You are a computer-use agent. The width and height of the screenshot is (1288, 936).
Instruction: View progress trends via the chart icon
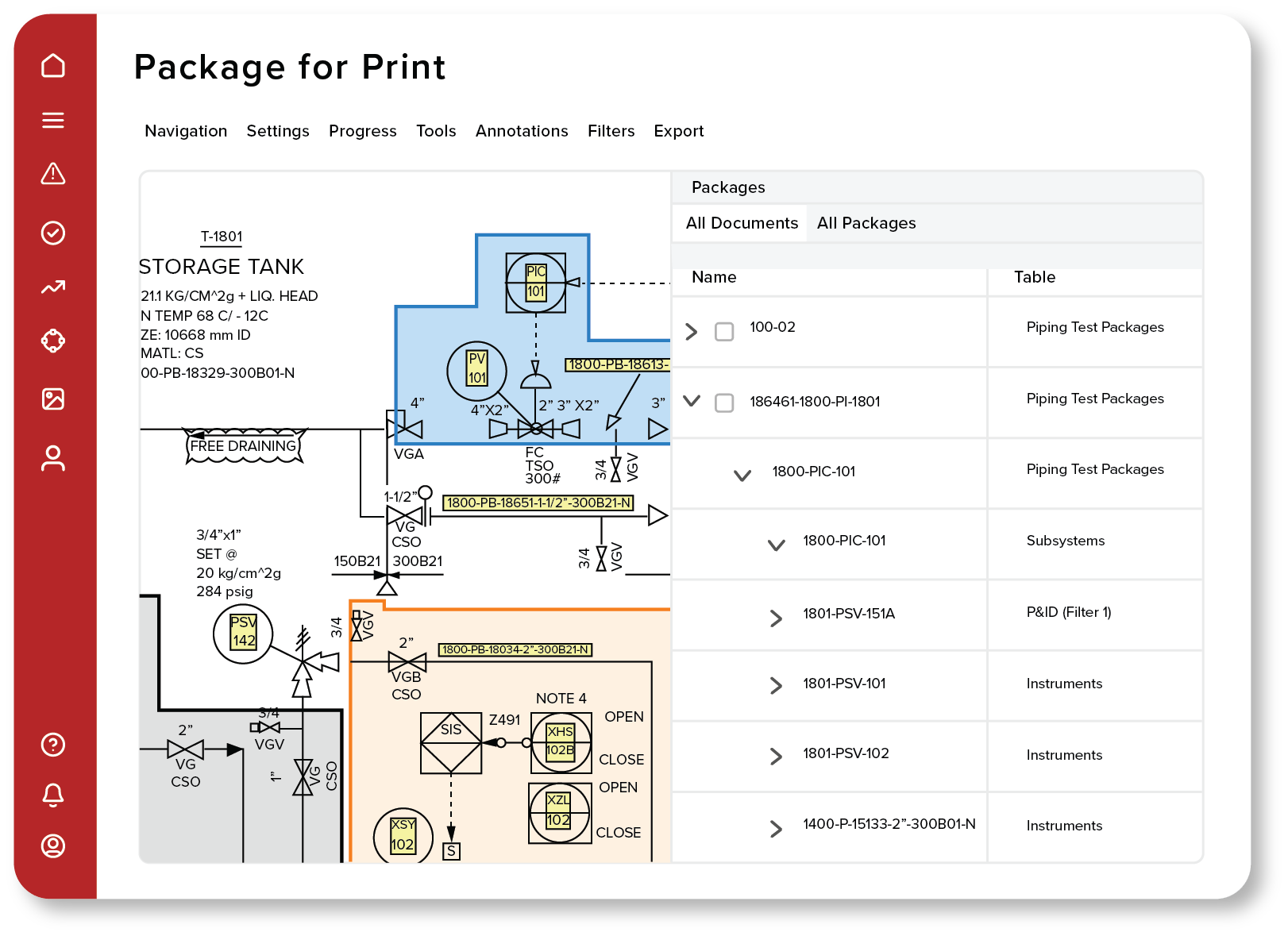[x=53, y=287]
